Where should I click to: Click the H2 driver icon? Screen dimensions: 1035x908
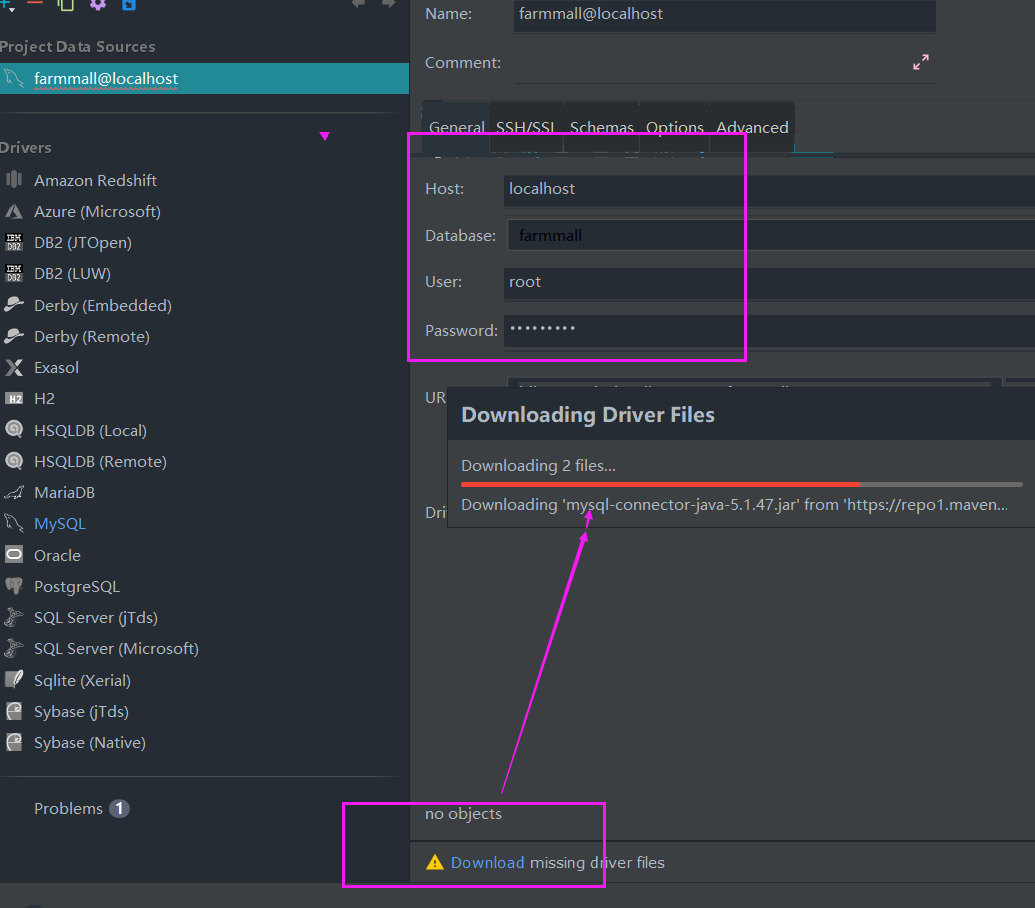14,399
